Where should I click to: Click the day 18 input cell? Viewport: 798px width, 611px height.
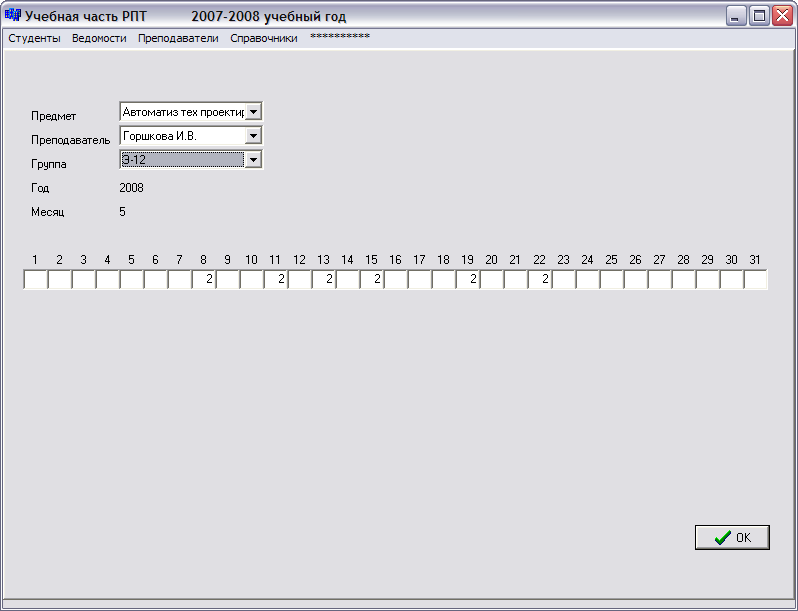(x=444, y=279)
